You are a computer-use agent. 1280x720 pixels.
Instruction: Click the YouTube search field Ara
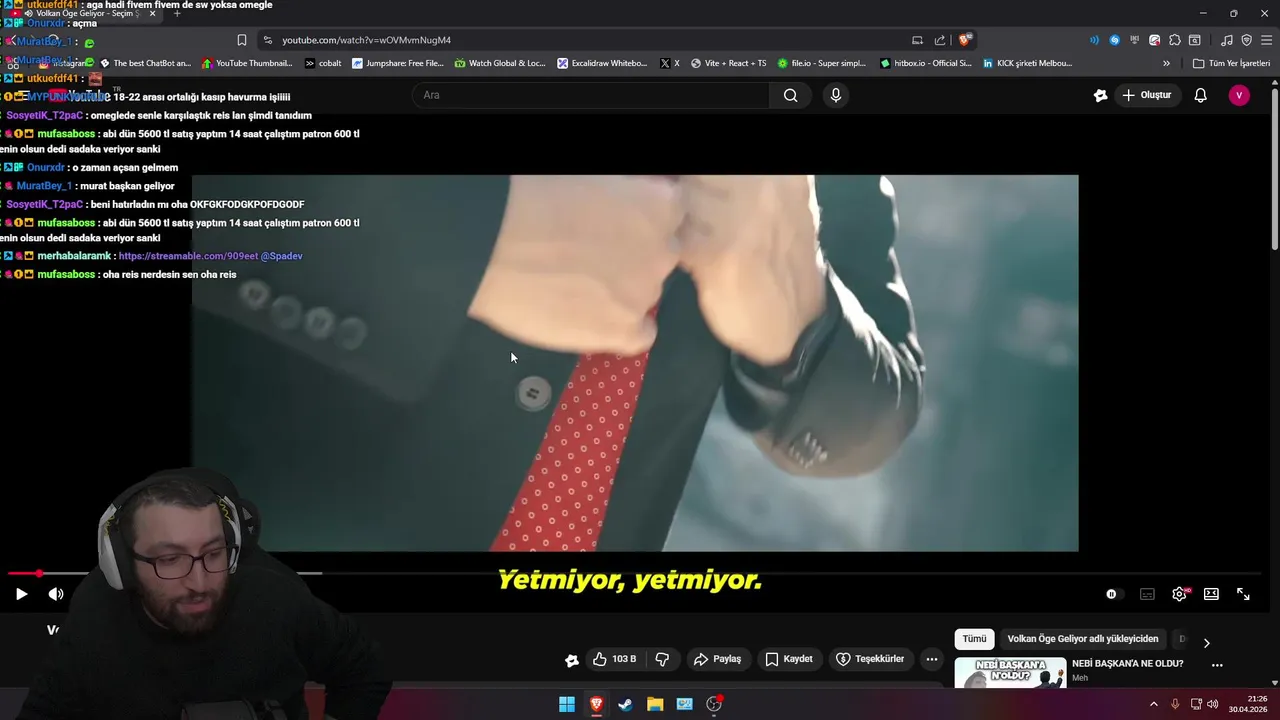click(x=590, y=95)
